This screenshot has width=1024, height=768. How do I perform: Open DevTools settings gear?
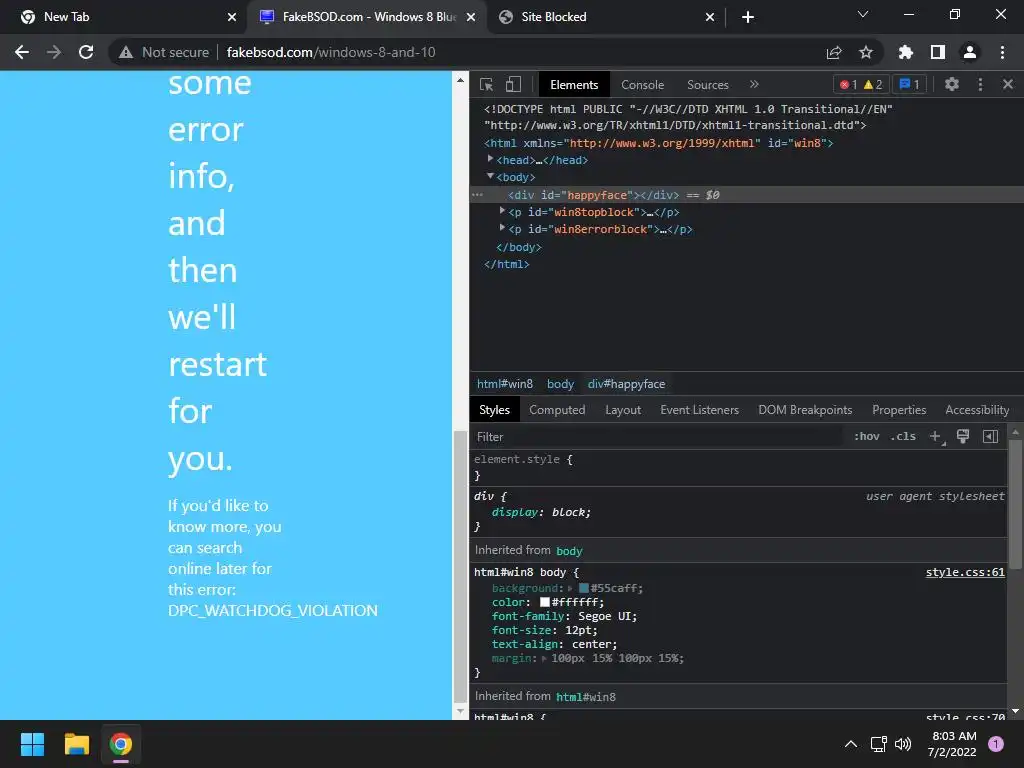point(952,84)
